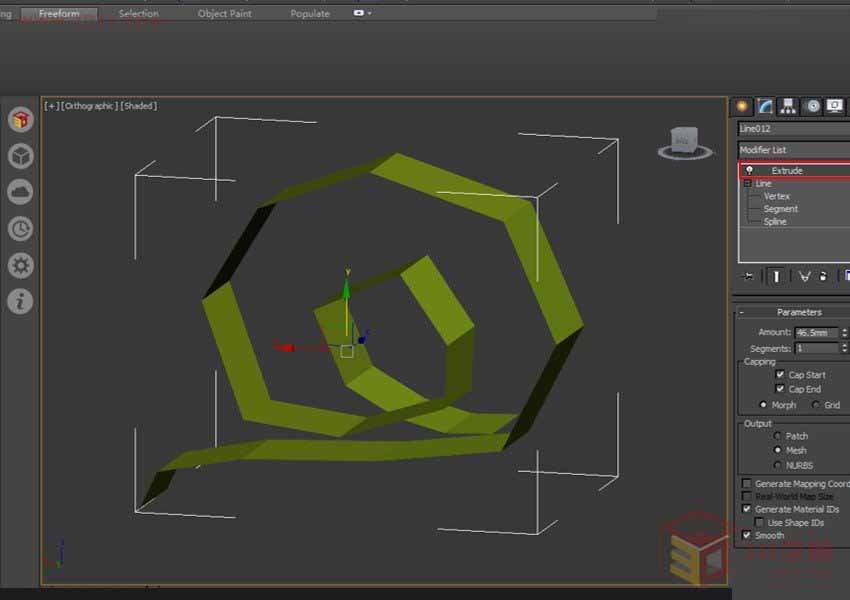Viewport: 850px width, 600px height.
Task: Click the clock icon in left sidebar
Action: point(21,229)
